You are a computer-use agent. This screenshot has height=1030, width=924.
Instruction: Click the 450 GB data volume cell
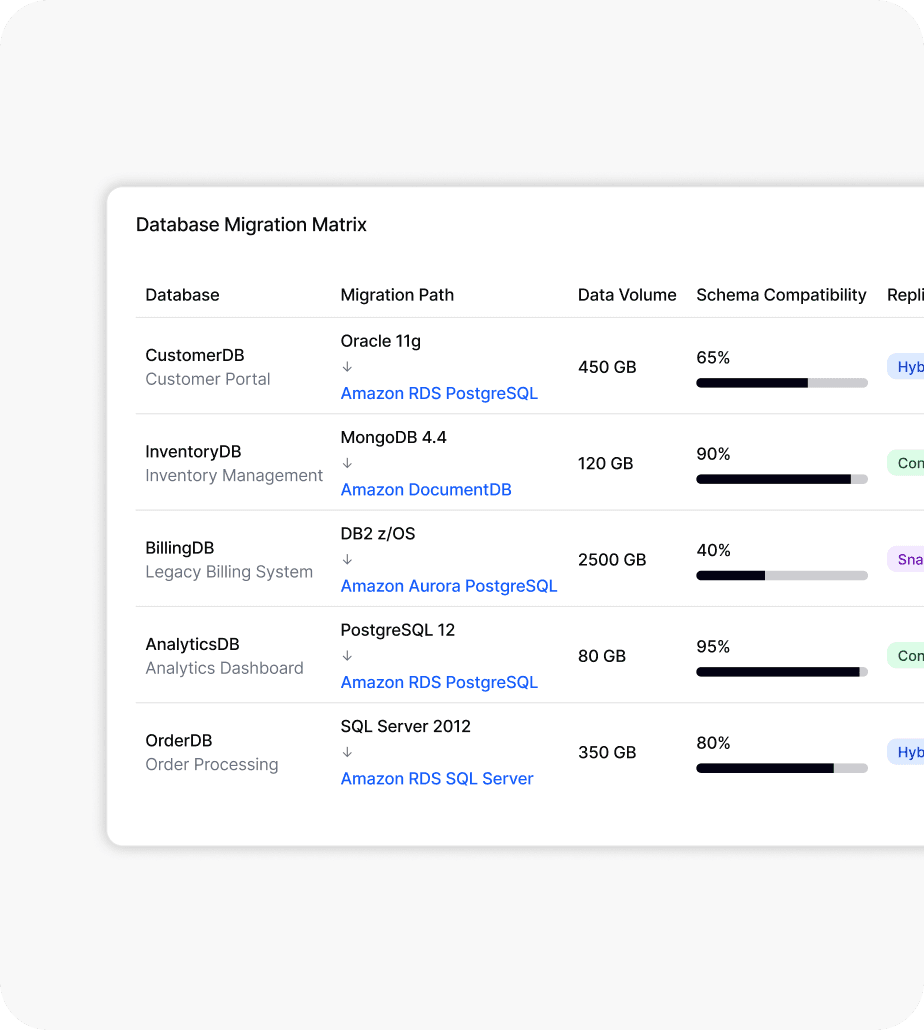pos(607,367)
